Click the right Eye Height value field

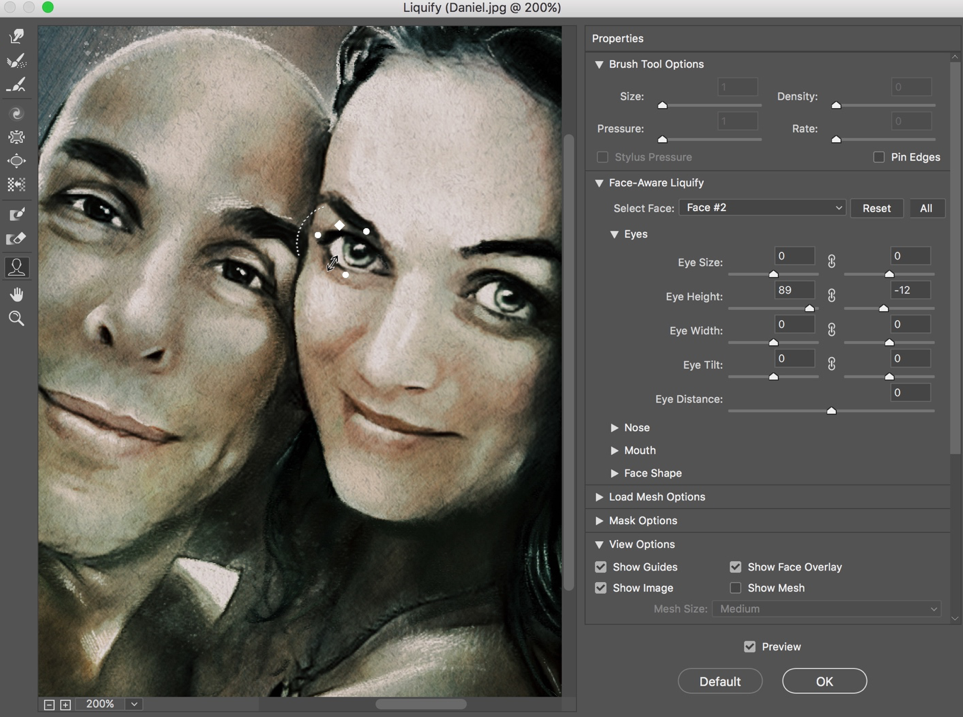coord(910,290)
